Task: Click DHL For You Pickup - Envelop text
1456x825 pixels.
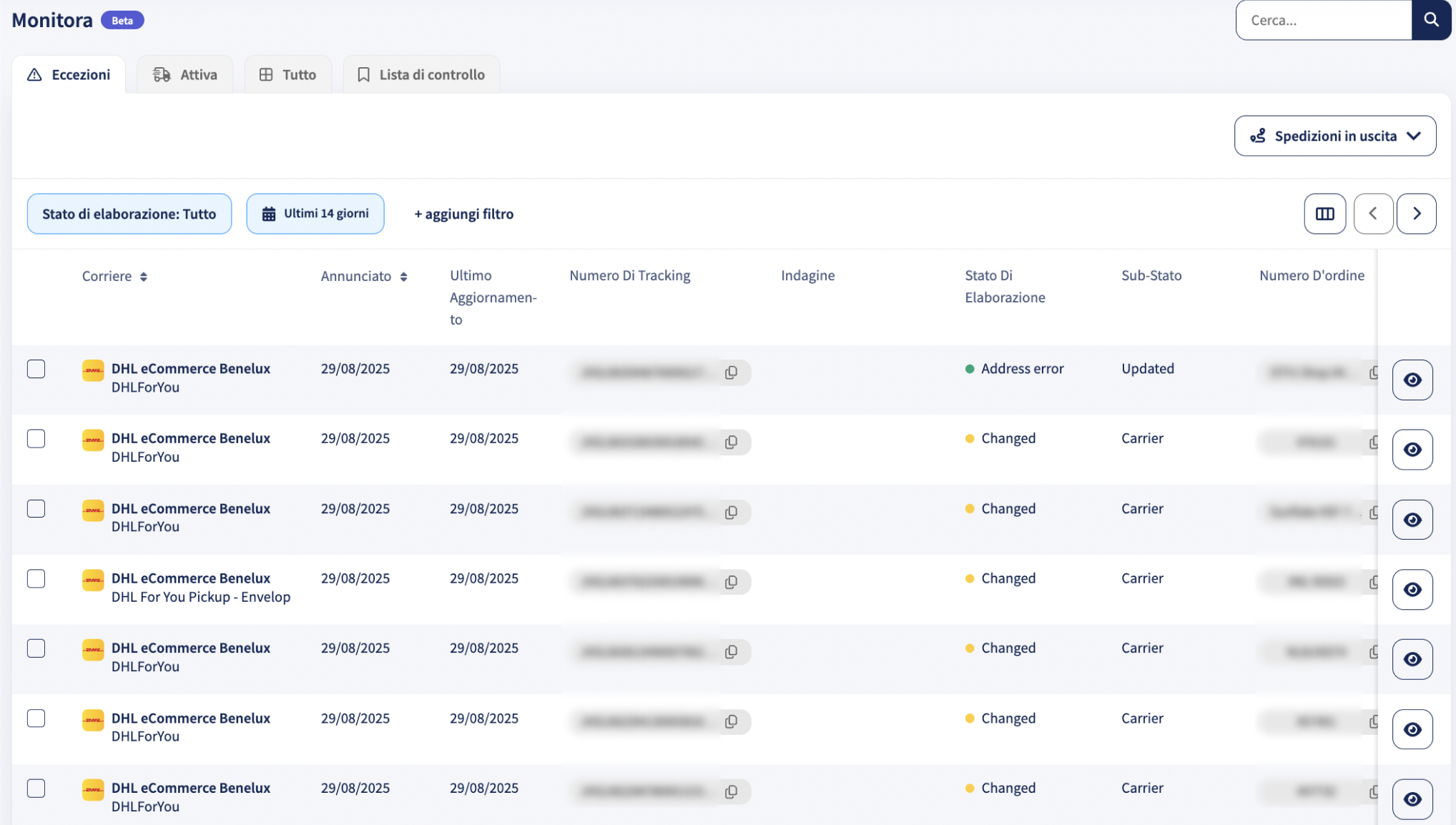Action: pos(201,597)
